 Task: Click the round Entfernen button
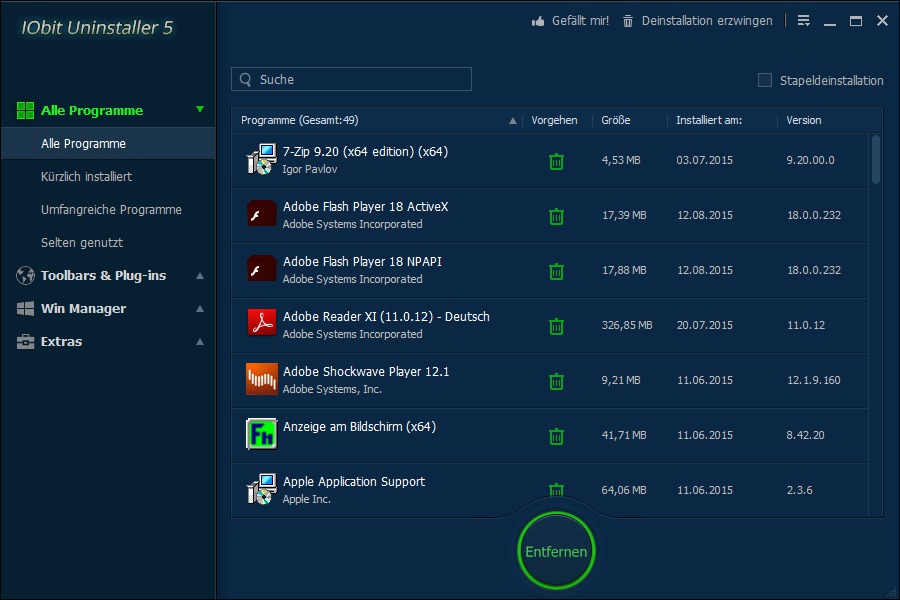point(556,551)
